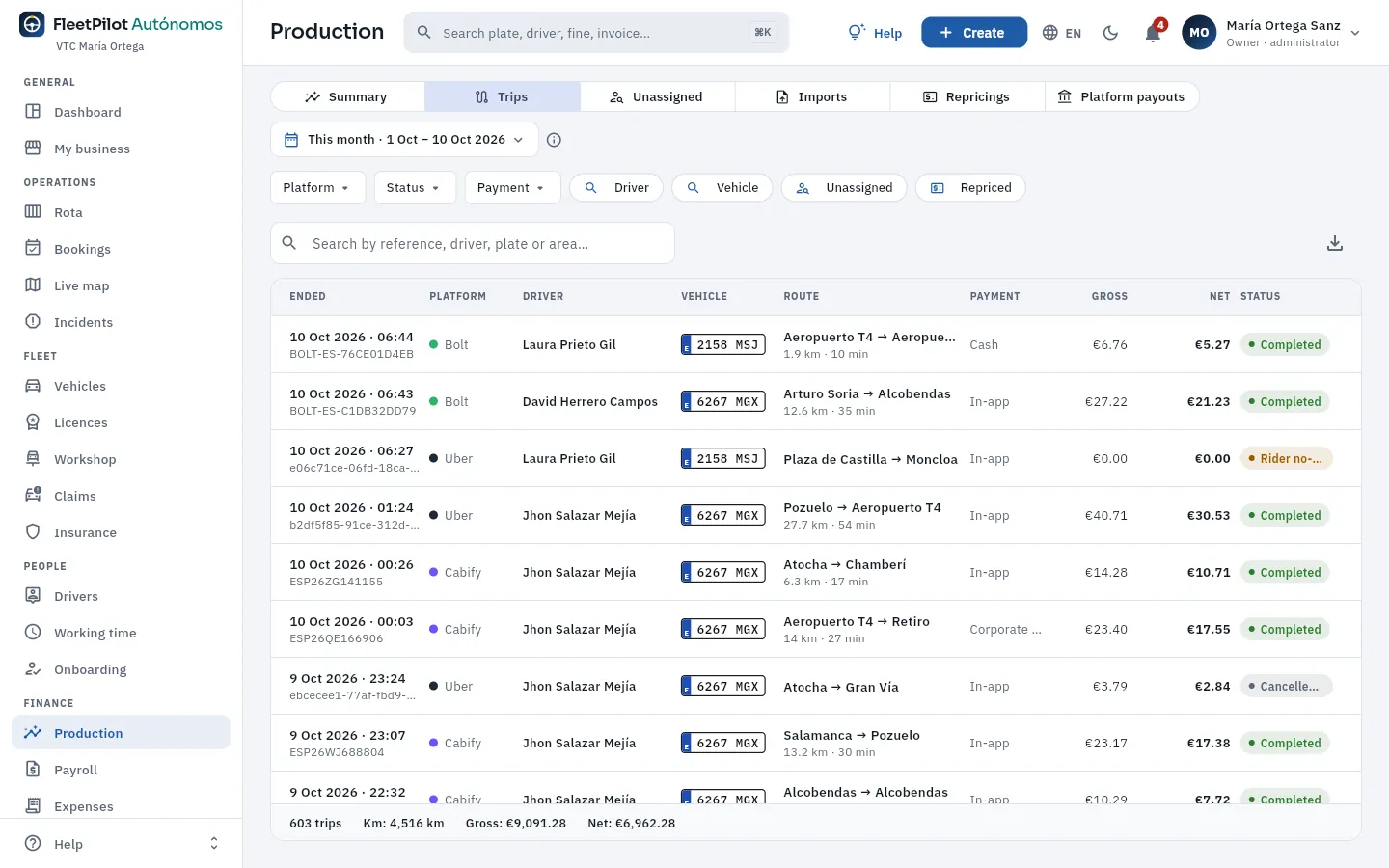Focus the reference, driver, plate search field
Viewport: 1389px width, 868px height.
(473, 243)
